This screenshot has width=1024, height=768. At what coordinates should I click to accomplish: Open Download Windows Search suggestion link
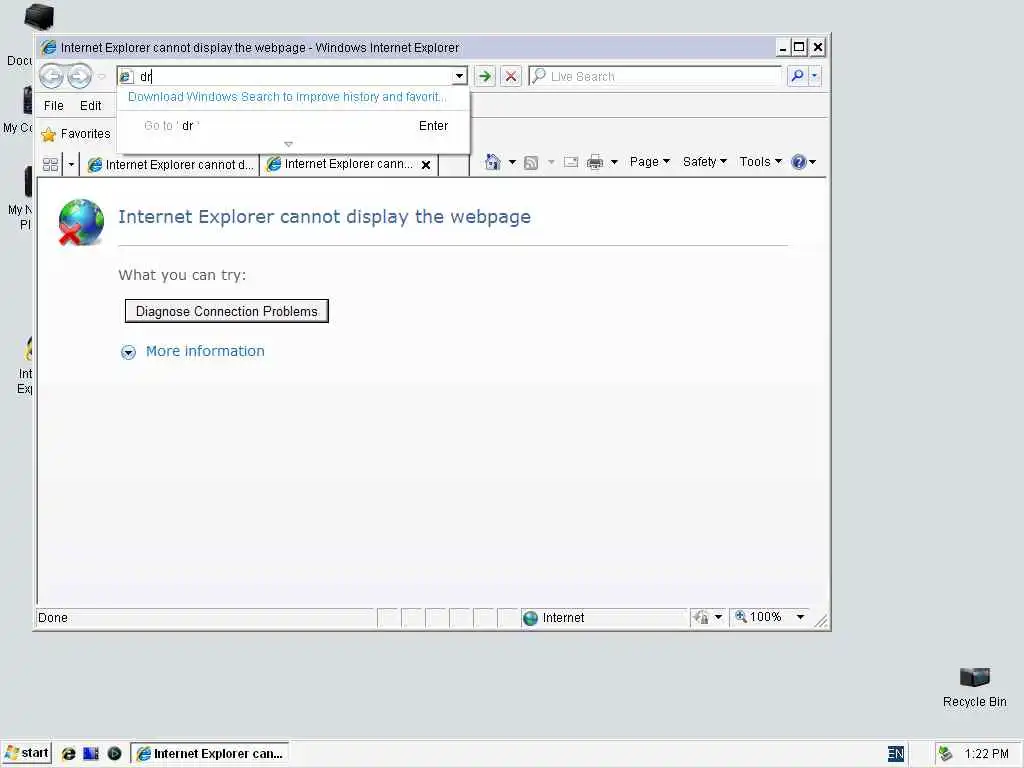(287, 97)
